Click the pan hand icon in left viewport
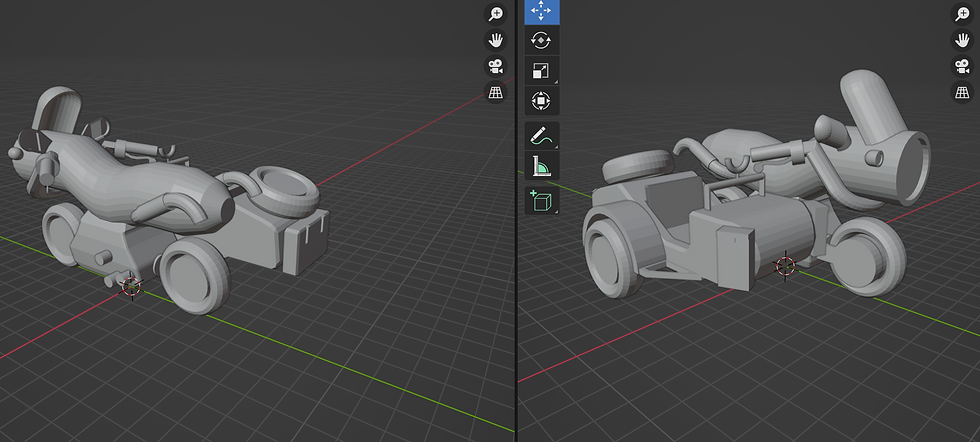Image resolution: width=980 pixels, height=442 pixels. [496, 41]
